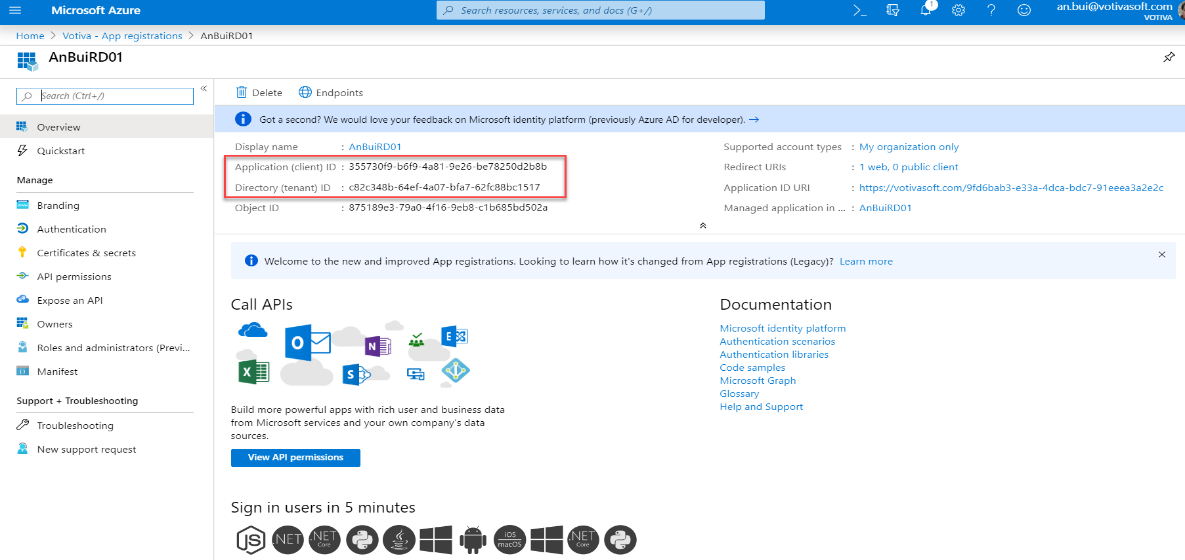Viewport: 1185px width, 560px height.
Task: Click the Delete trash icon
Action: coord(242,92)
